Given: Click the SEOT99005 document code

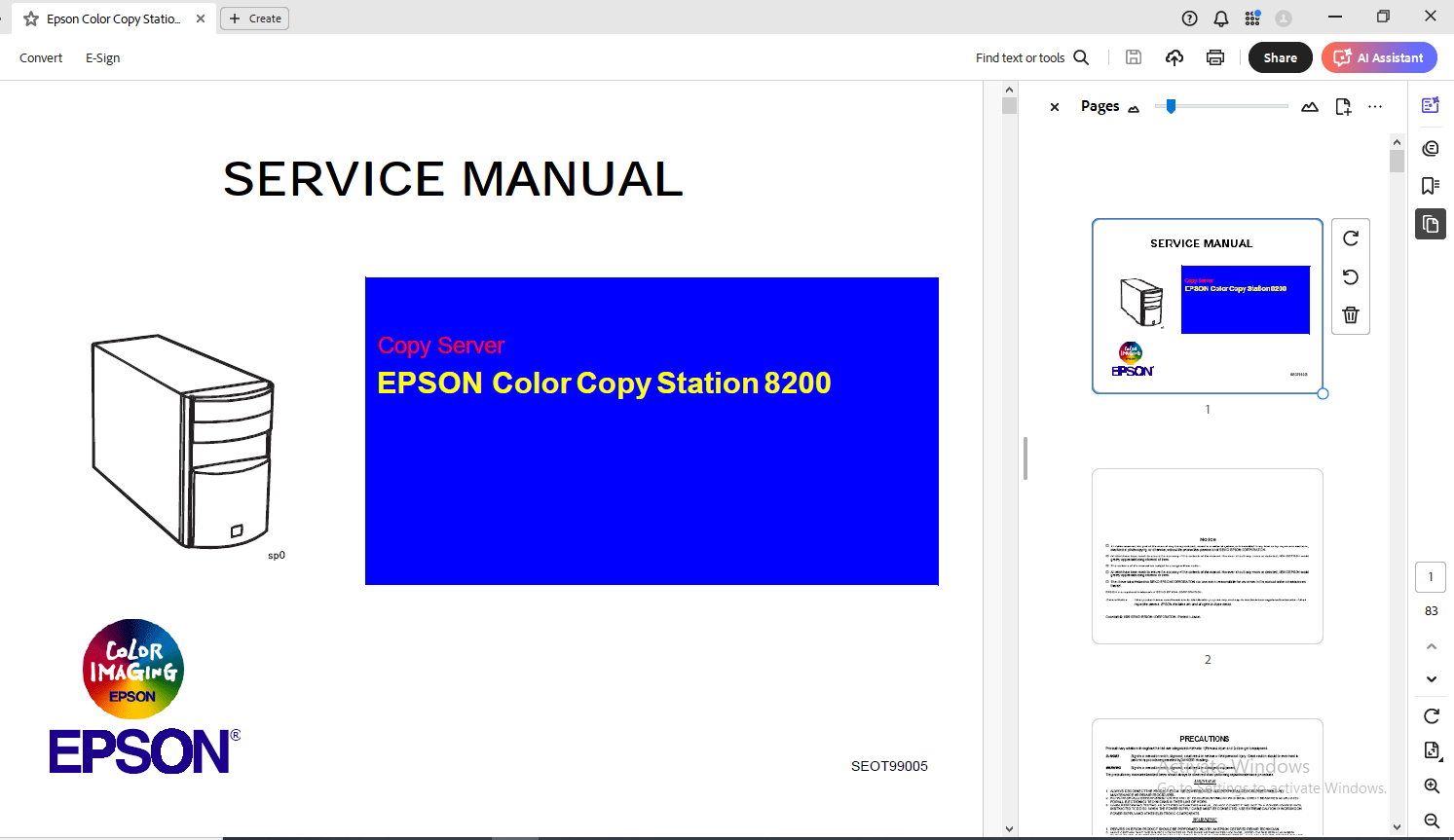Looking at the screenshot, I should (x=889, y=766).
